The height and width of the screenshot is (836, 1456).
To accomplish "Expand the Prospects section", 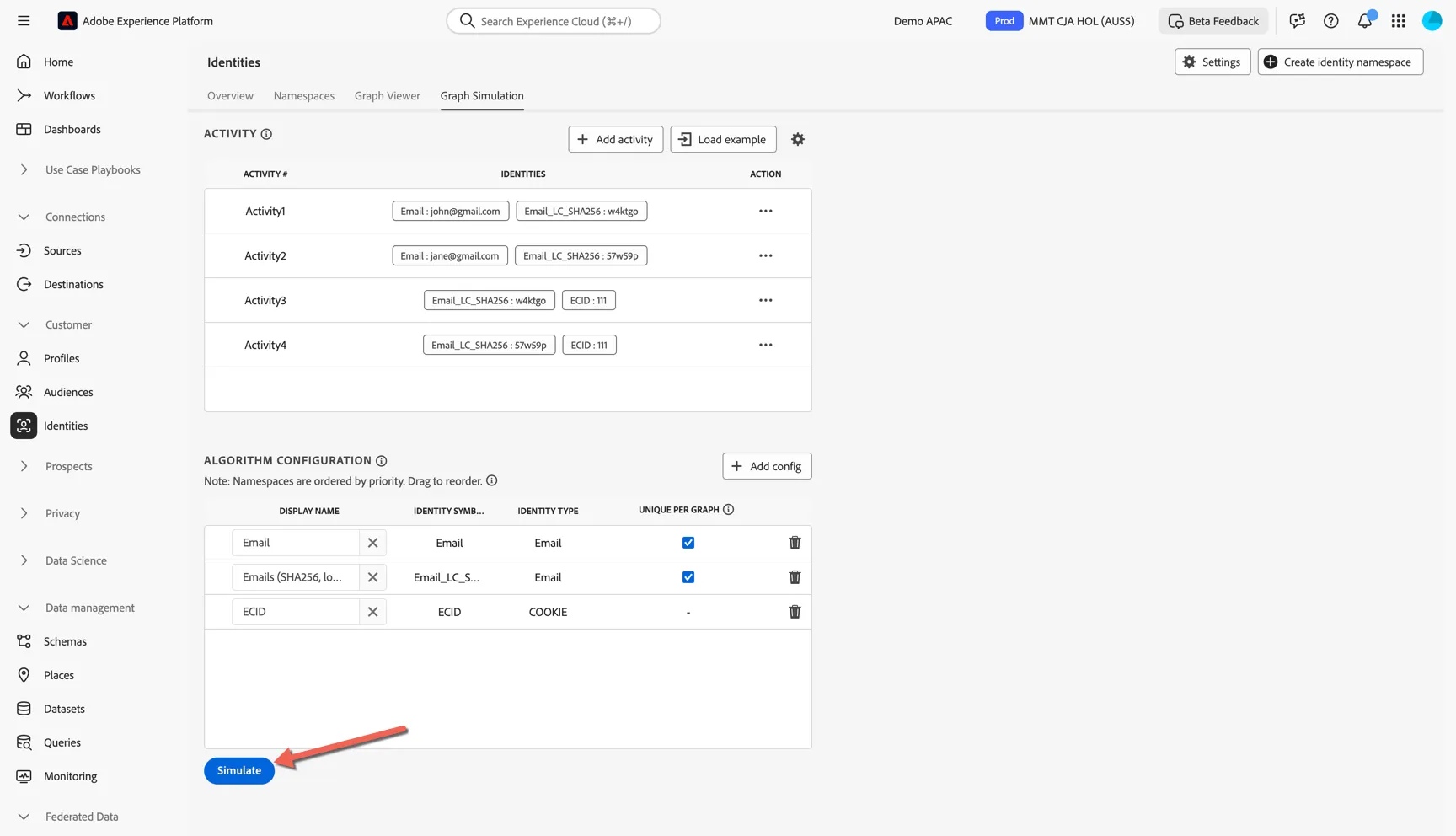I will pyautogui.click(x=24, y=466).
